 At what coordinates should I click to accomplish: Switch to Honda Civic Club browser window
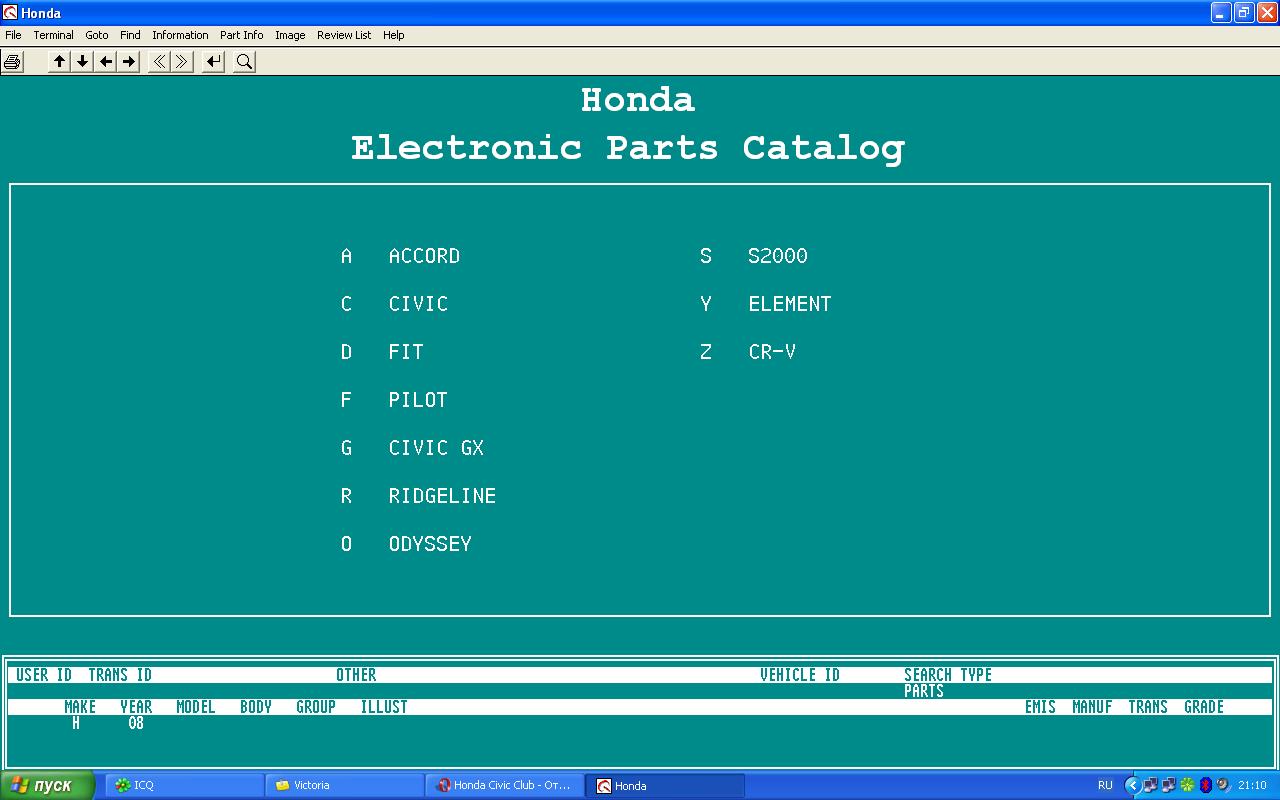tap(504, 785)
